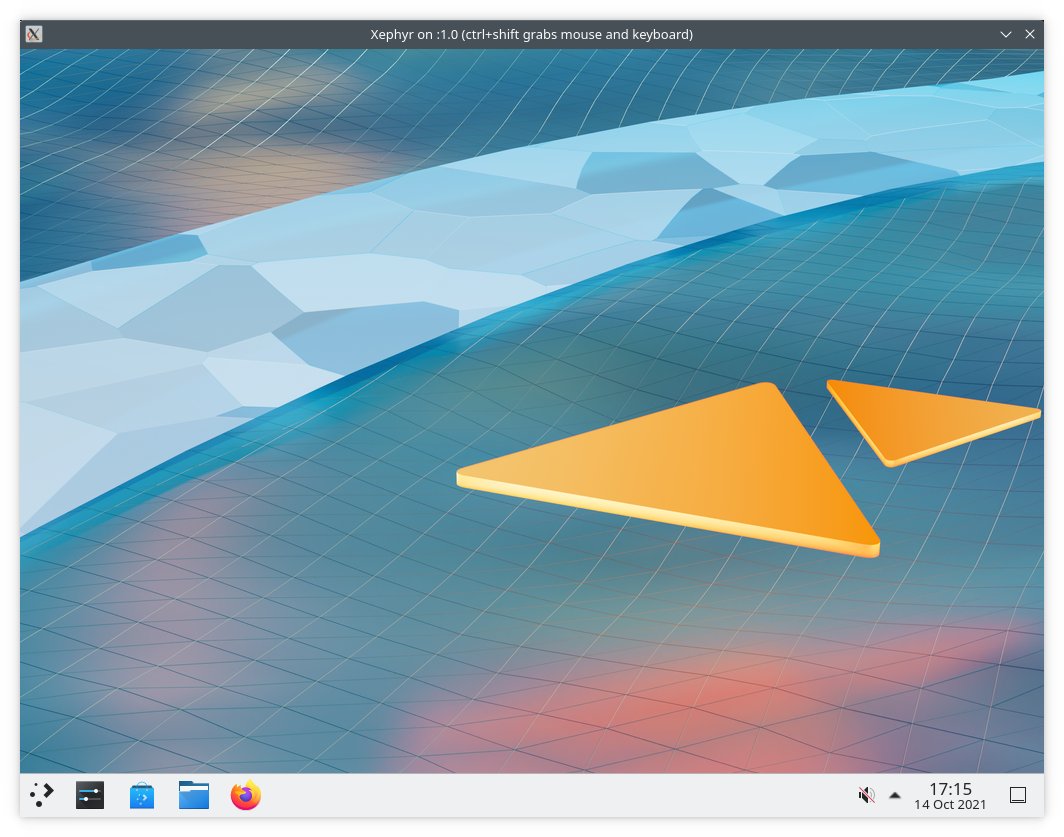Image resolution: width=1064 pixels, height=837 pixels.
Task: Select the Discover app store icon
Action: click(141, 793)
